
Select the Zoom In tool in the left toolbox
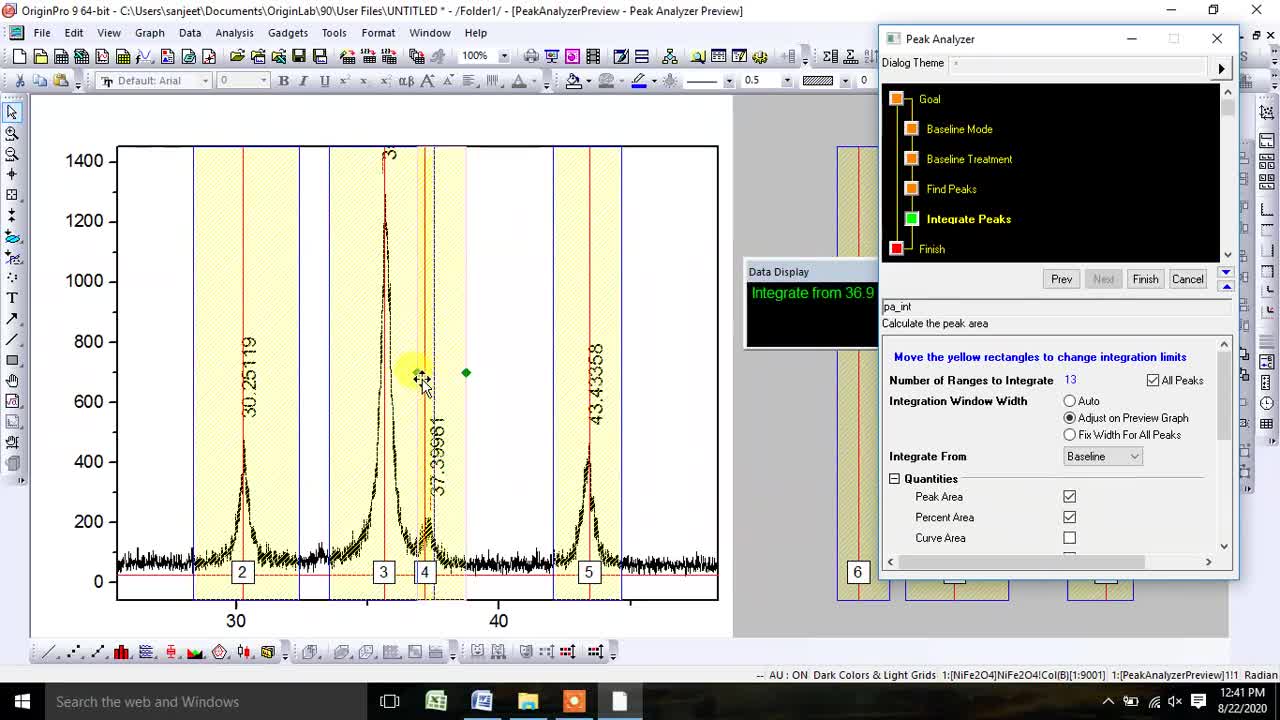coord(12,133)
